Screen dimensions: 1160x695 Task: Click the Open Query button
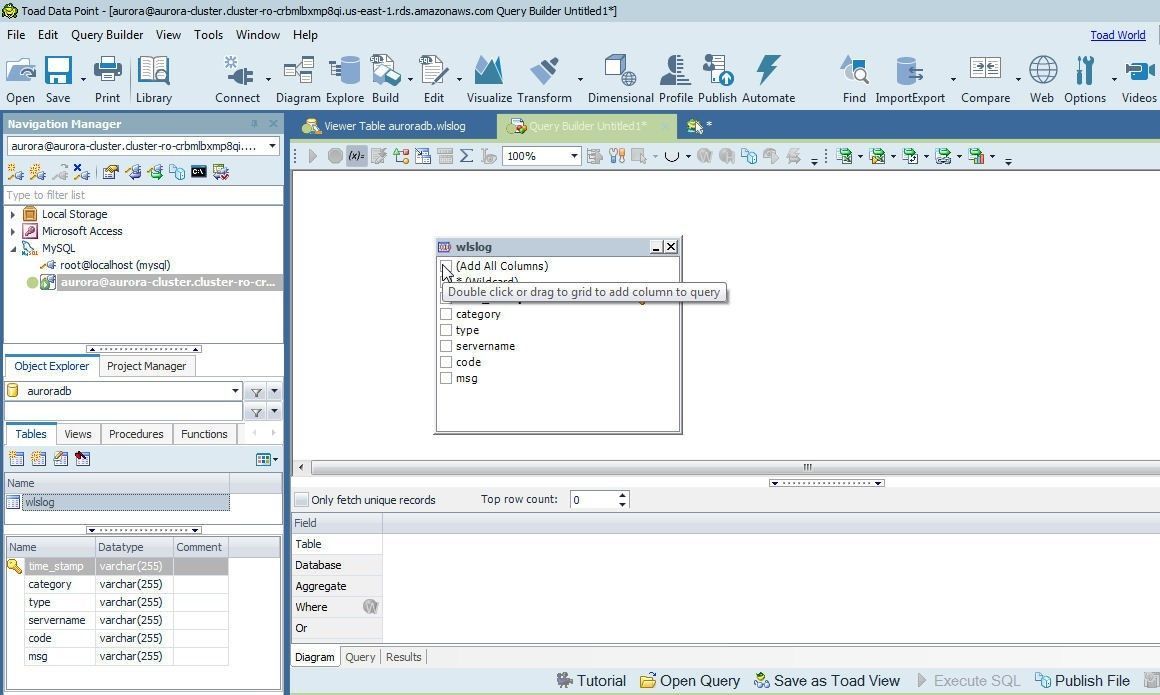click(689, 680)
